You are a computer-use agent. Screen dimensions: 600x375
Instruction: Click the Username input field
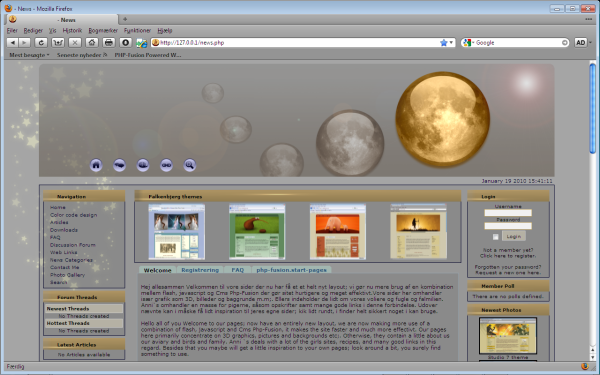(508, 213)
